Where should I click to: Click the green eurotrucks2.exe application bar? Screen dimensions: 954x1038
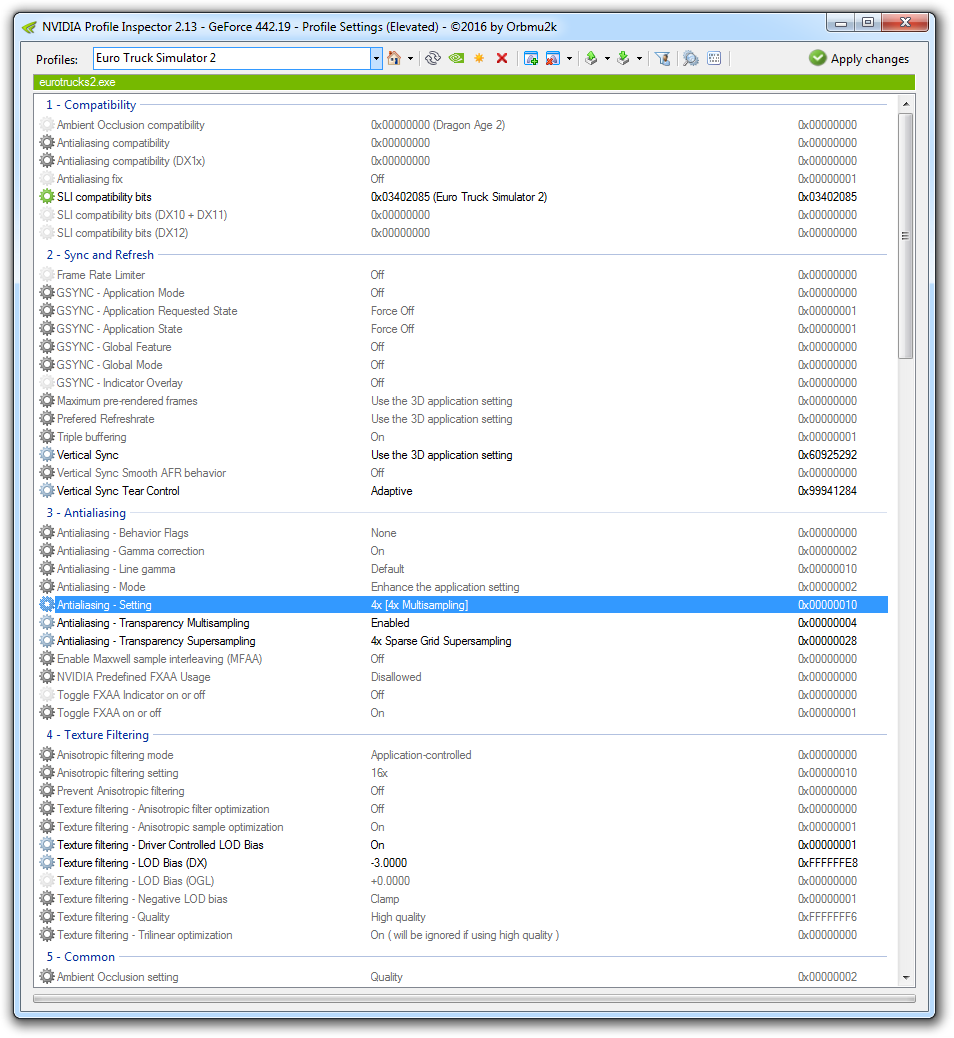[474, 82]
